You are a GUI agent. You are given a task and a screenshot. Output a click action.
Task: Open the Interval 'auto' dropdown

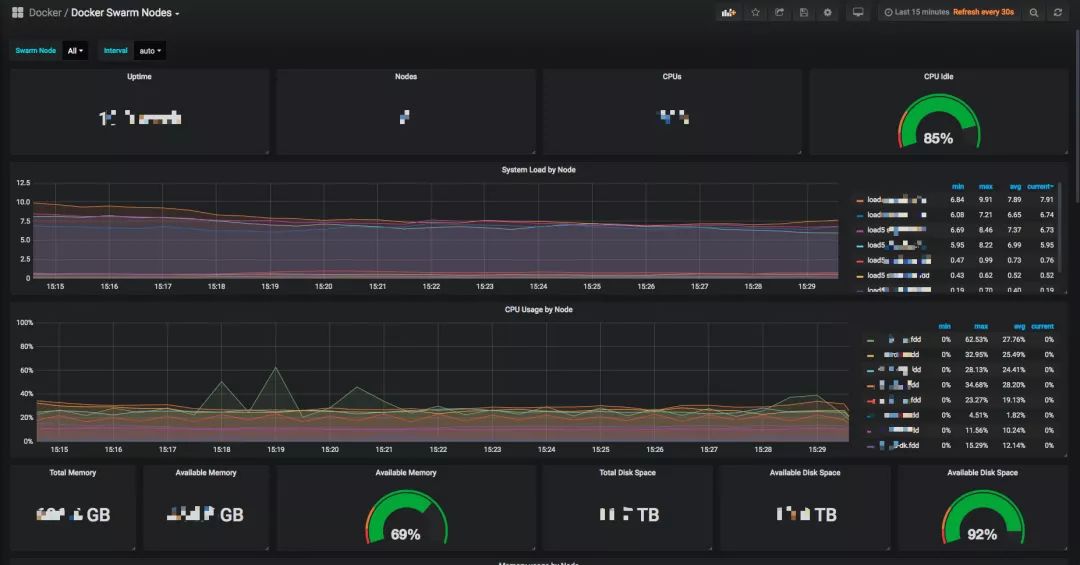(150, 50)
